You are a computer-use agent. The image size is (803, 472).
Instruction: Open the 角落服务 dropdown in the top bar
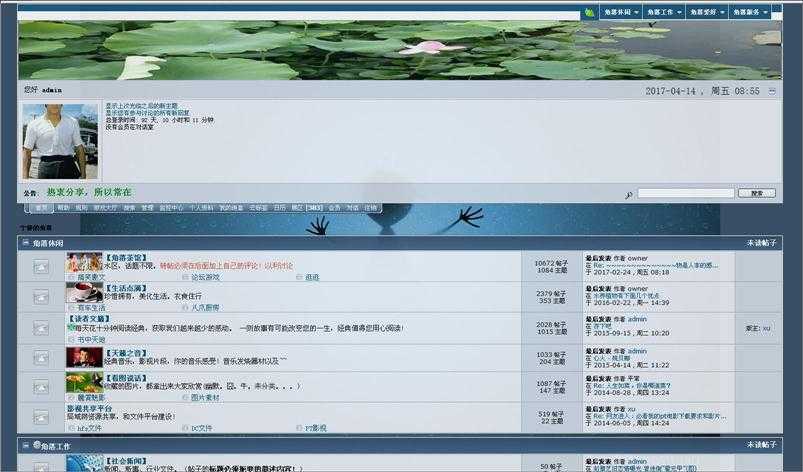pyautogui.click(x=750, y=12)
